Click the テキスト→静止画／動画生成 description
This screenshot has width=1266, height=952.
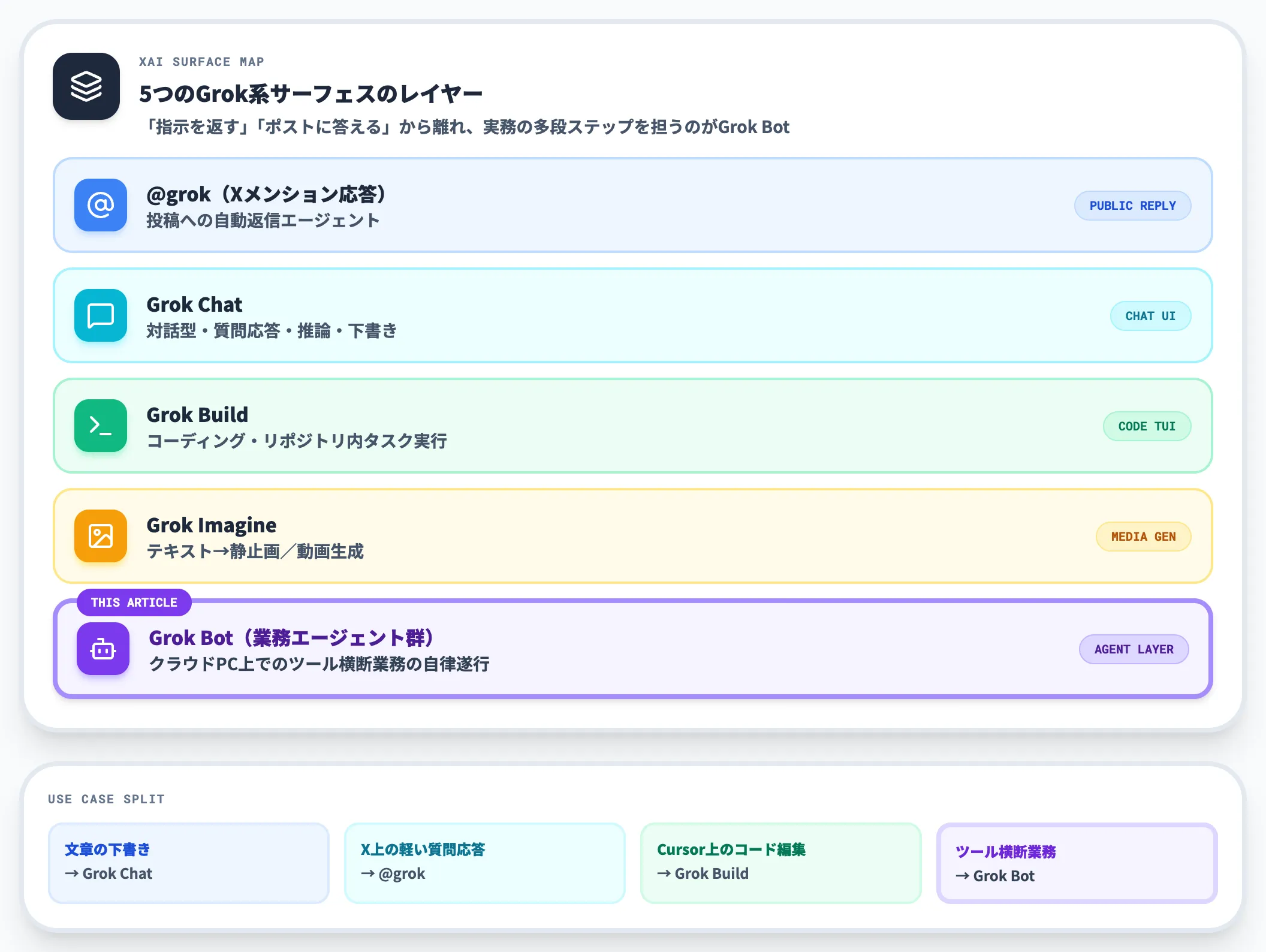click(x=255, y=552)
